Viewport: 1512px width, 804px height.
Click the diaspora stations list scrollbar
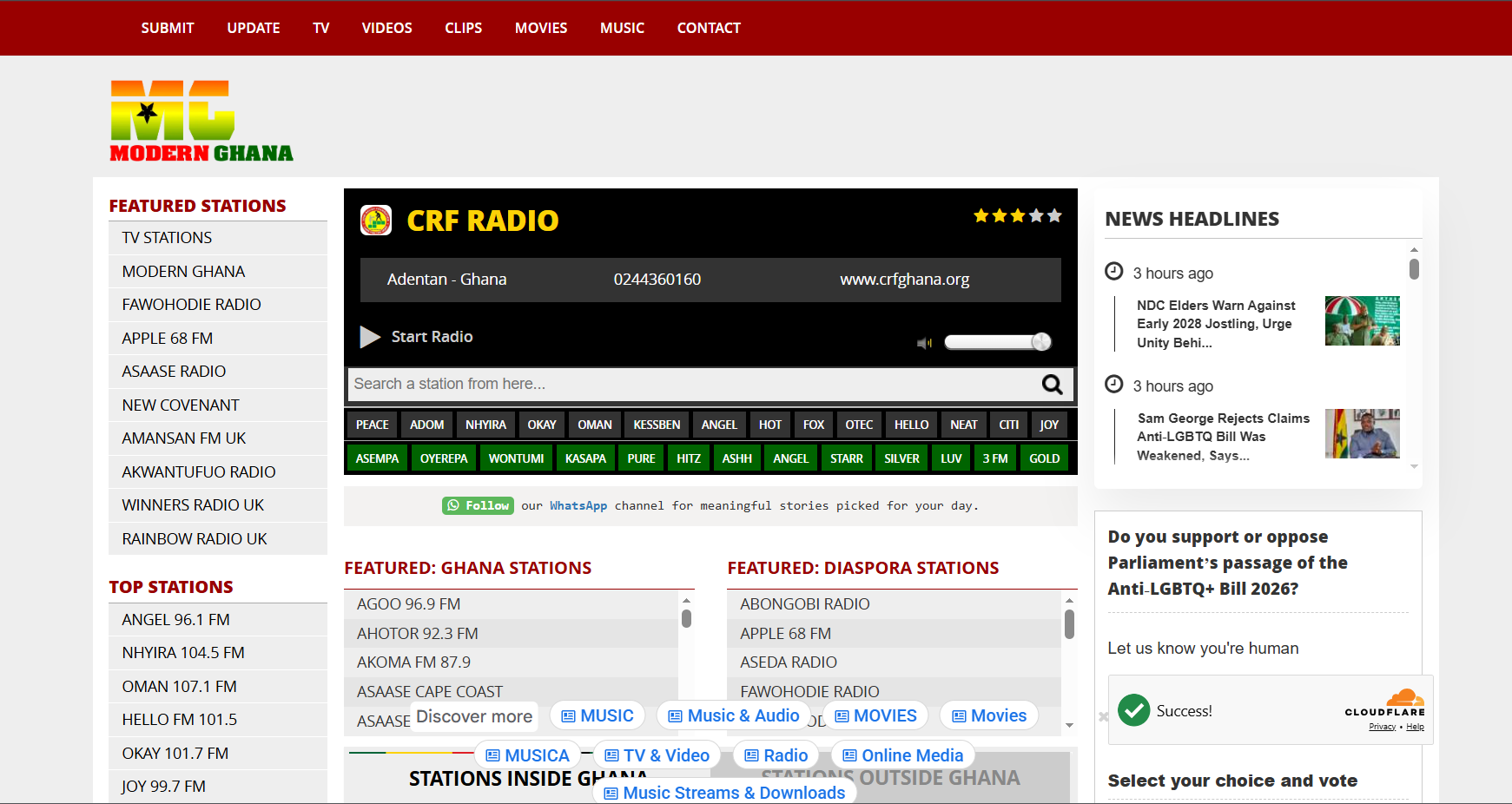pos(1069,624)
